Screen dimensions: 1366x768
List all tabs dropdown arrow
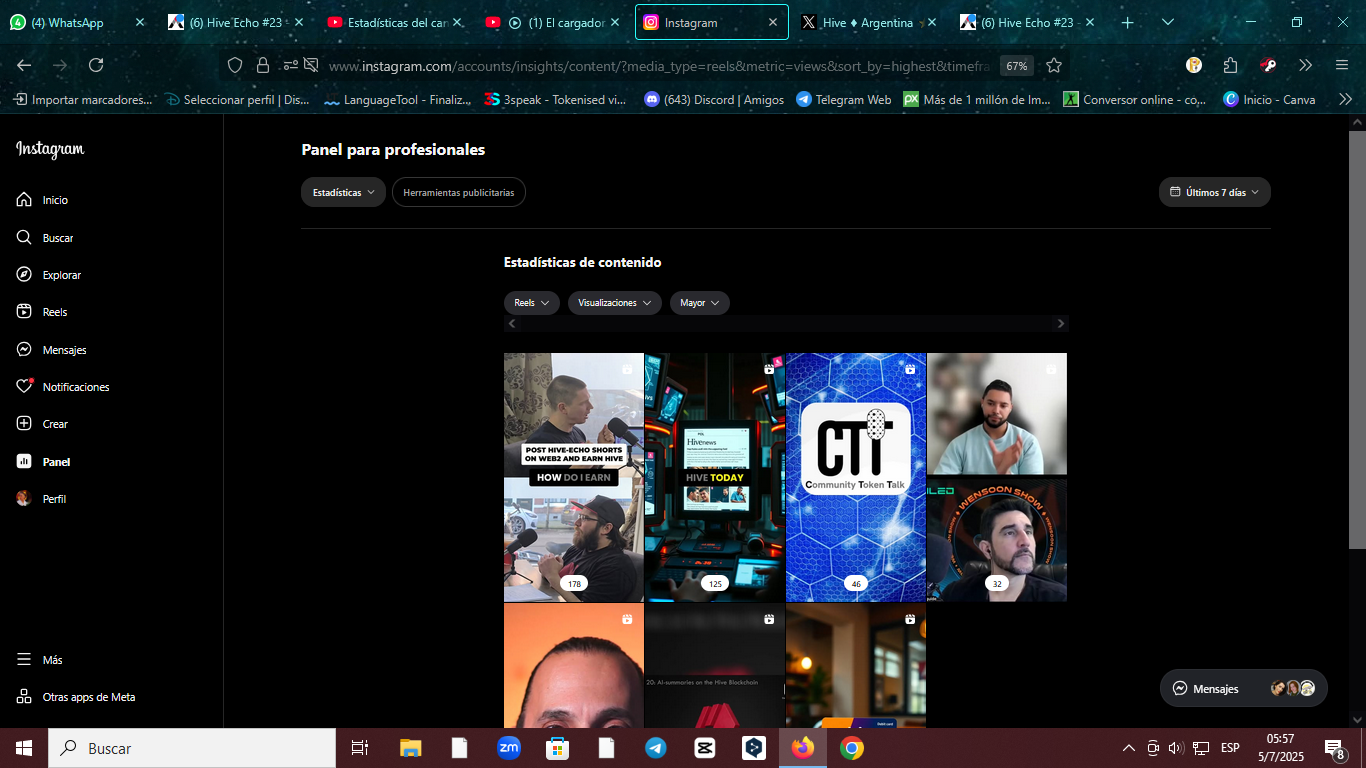coord(1168,22)
